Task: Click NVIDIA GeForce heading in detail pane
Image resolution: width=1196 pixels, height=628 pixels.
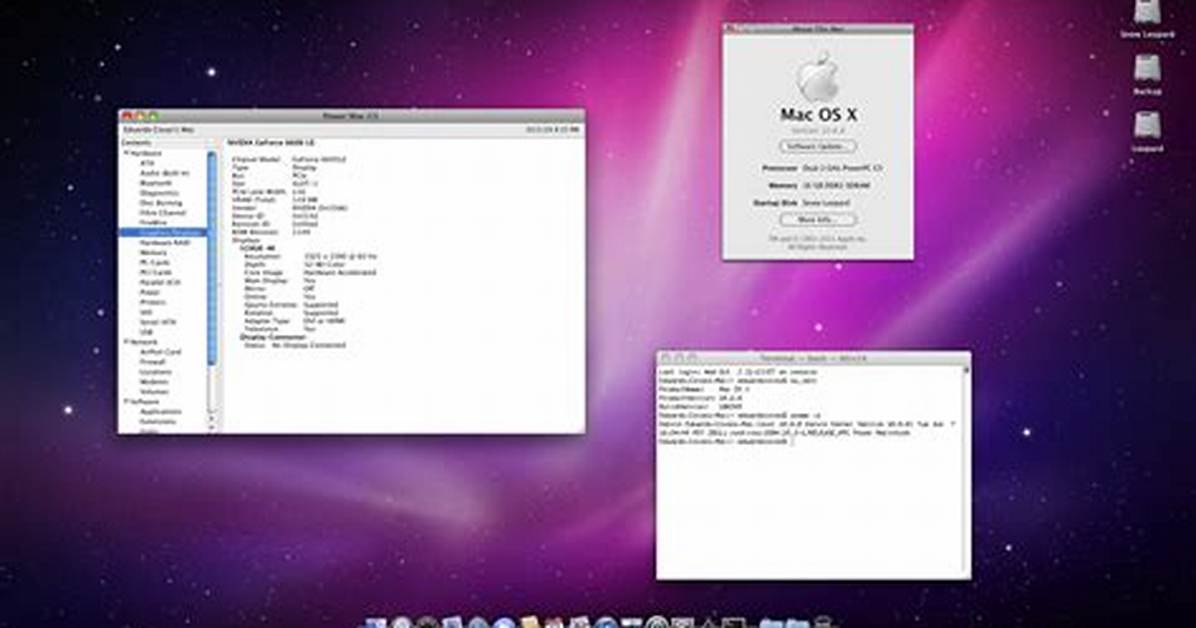Action: (272, 143)
